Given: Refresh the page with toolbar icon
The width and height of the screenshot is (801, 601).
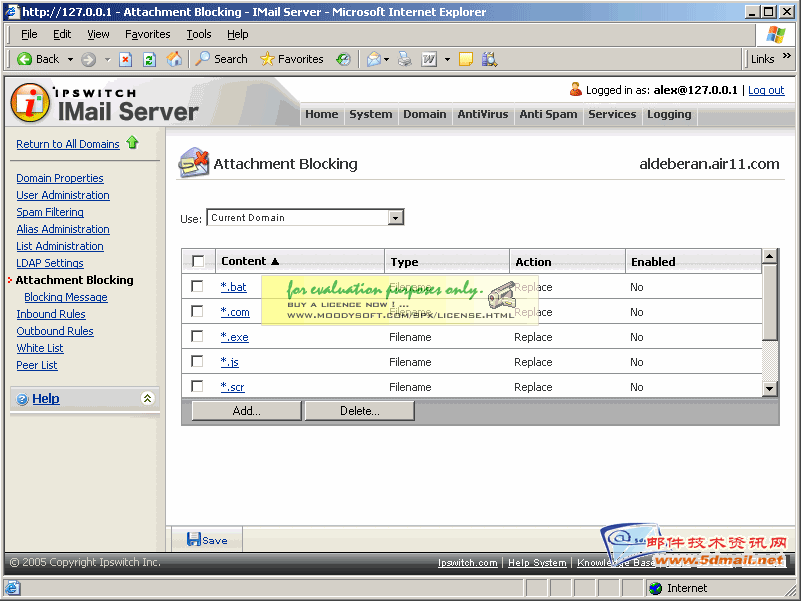Looking at the screenshot, I should (x=149, y=59).
